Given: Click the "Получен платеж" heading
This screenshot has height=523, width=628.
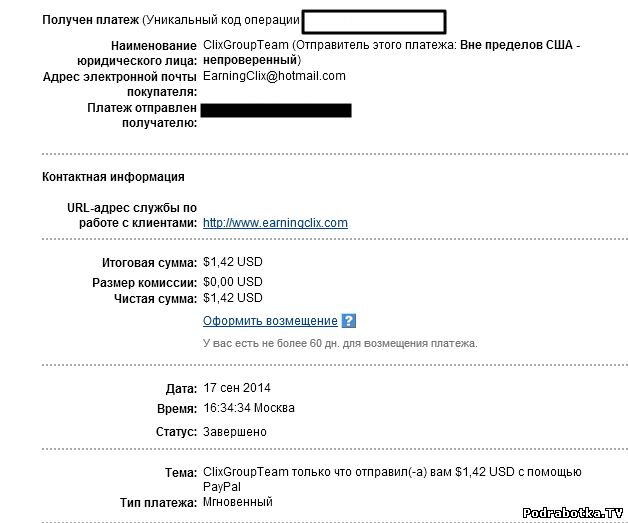Looking at the screenshot, I should [84, 20].
